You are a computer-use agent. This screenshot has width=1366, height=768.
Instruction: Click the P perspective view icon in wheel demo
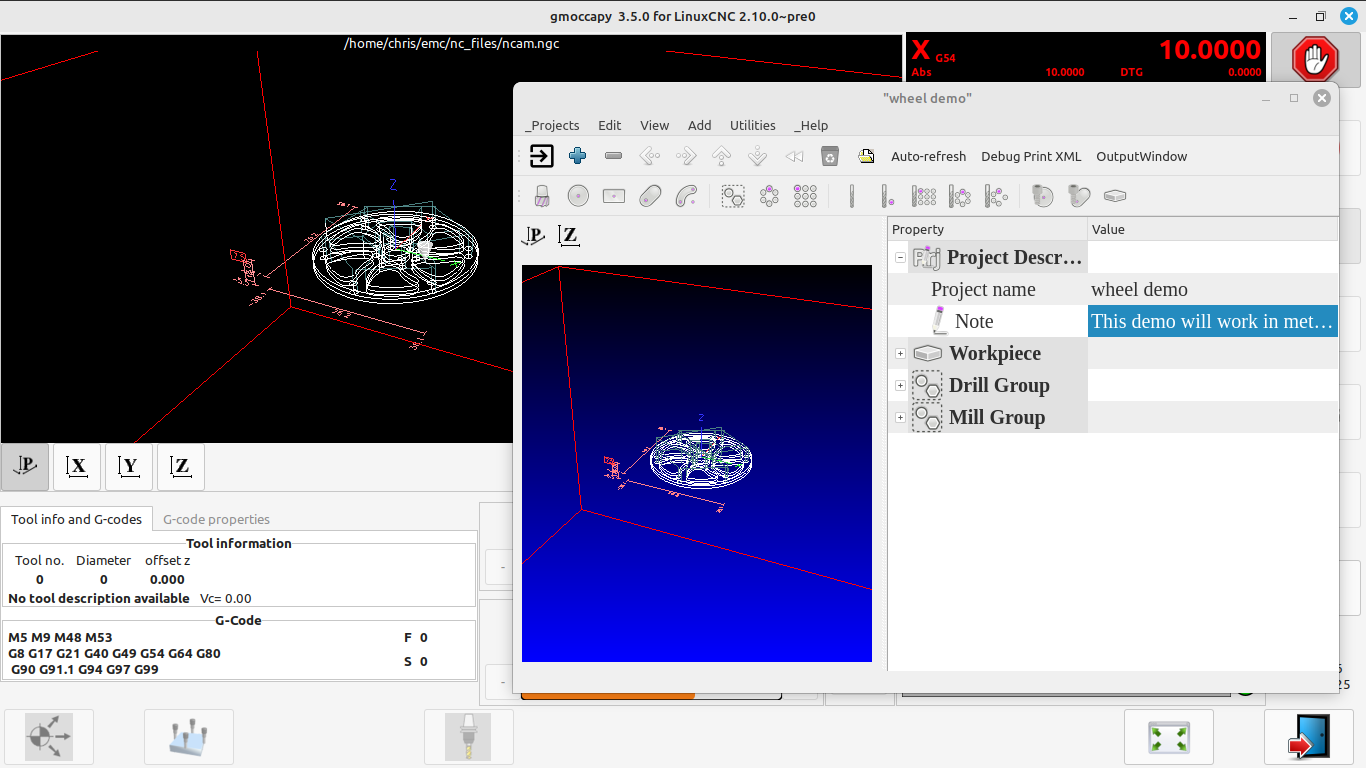click(534, 235)
